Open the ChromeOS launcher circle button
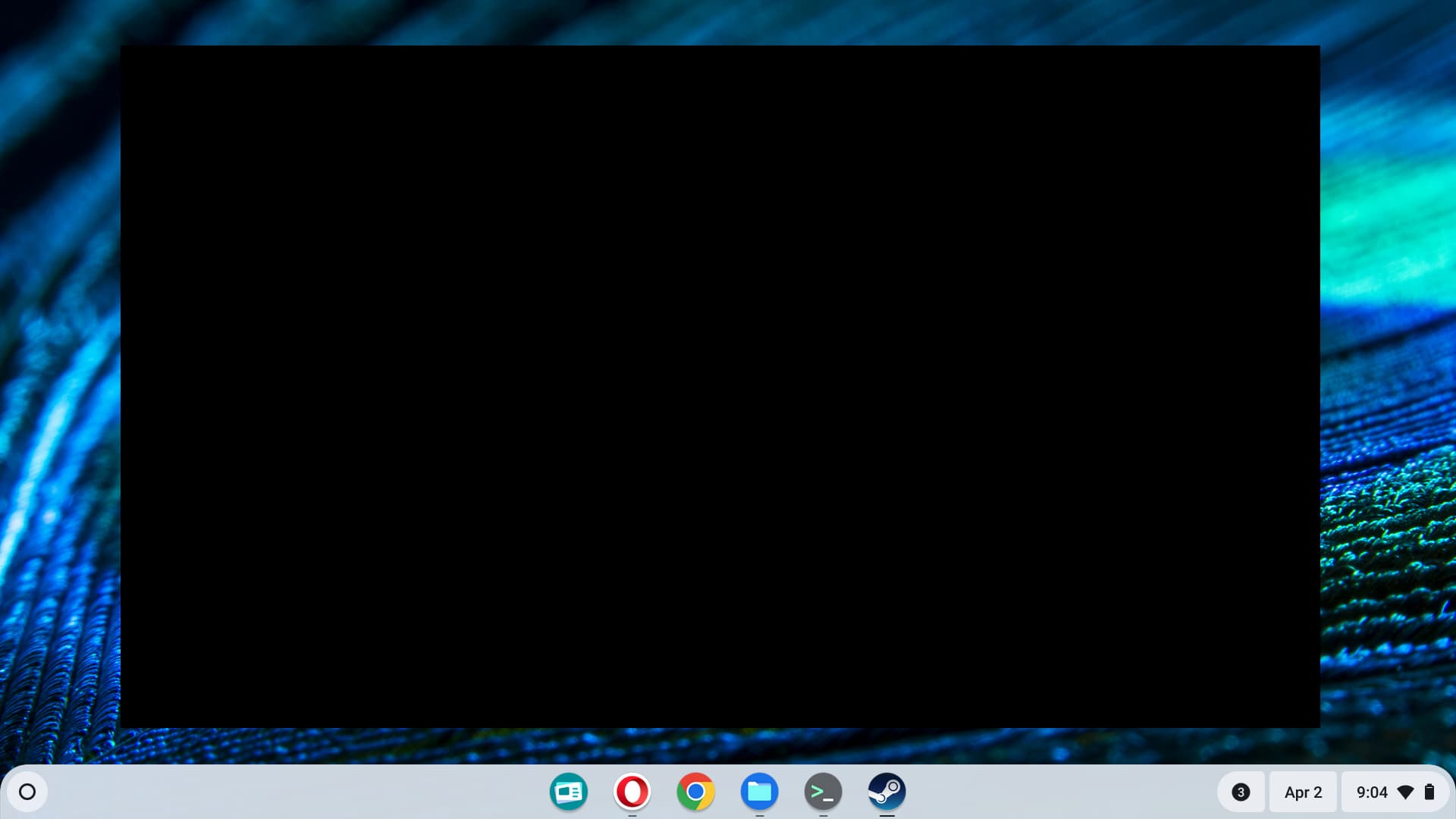 [x=27, y=792]
